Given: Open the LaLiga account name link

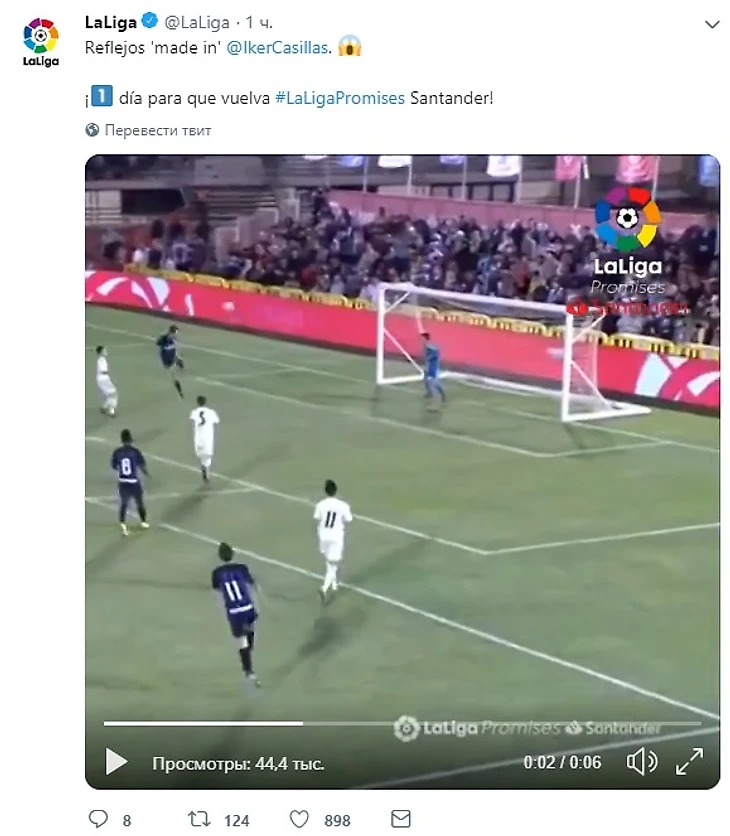Looking at the screenshot, I should click(111, 22).
